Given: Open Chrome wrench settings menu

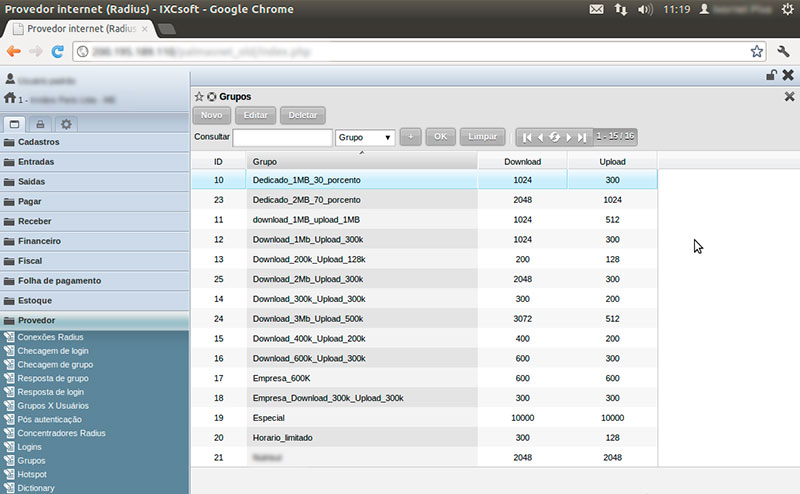Looking at the screenshot, I should tap(783, 51).
